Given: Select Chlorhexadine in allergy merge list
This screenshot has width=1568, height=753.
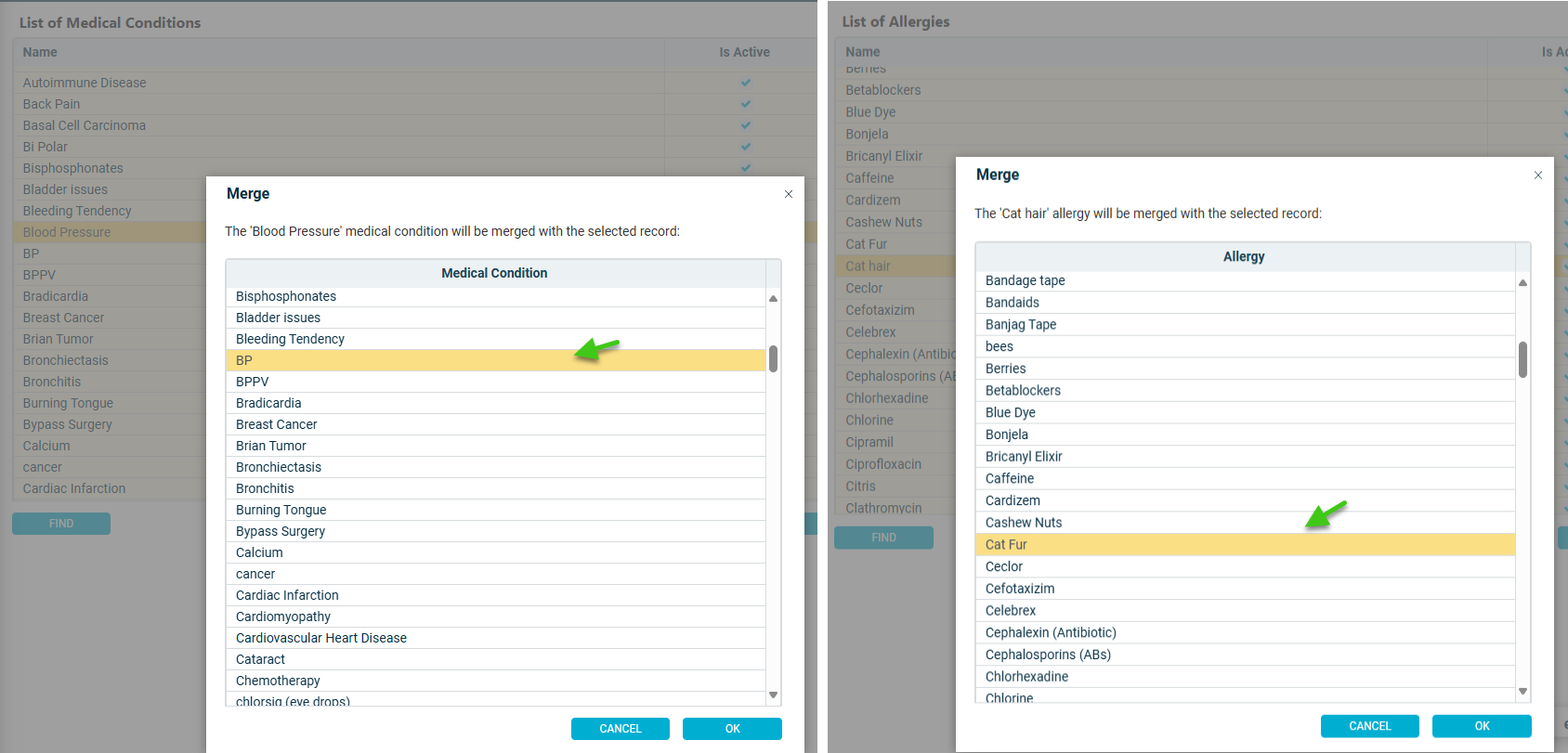Looking at the screenshot, I should pyautogui.click(x=1246, y=677).
